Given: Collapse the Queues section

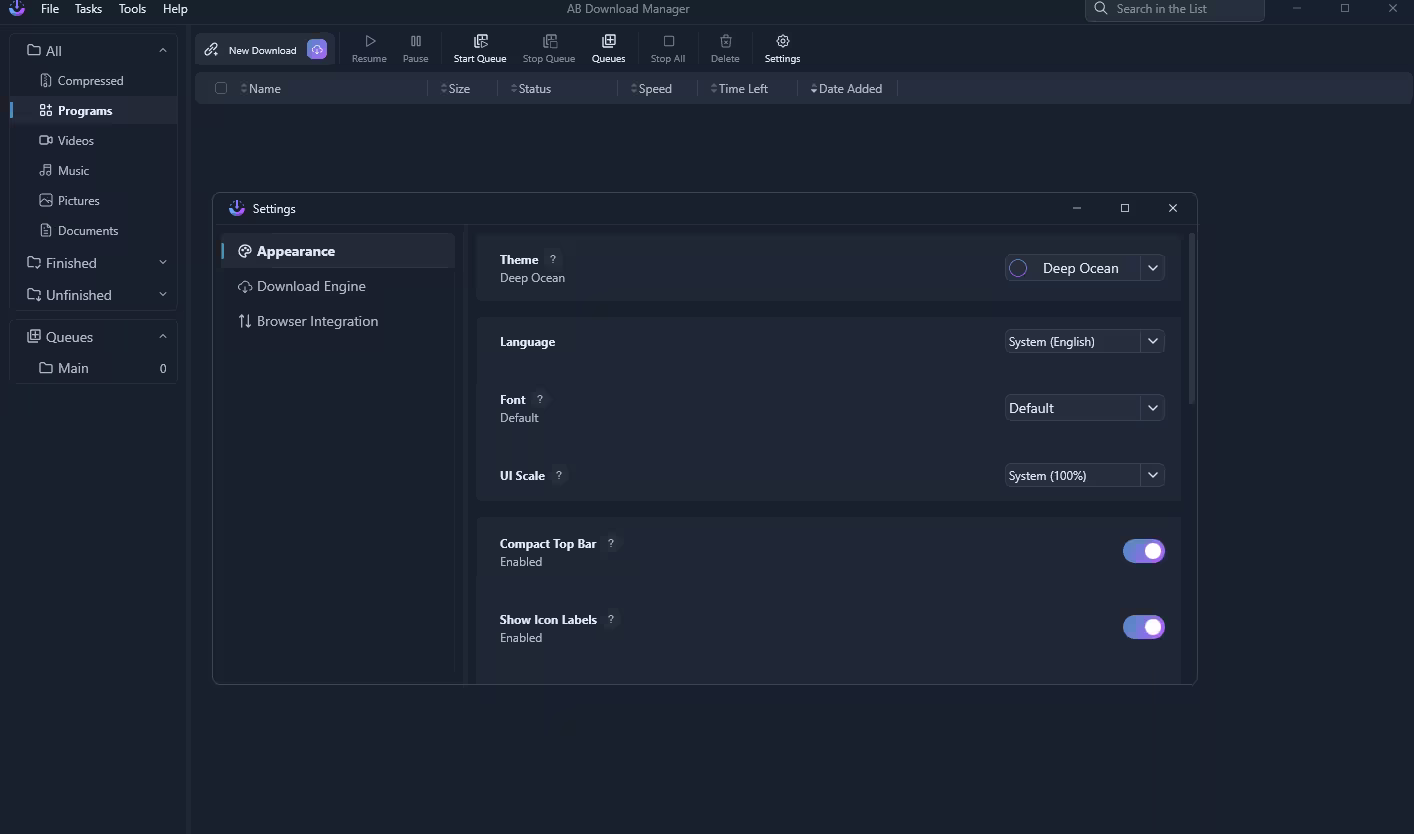Looking at the screenshot, I should click(x=163, y=337).
